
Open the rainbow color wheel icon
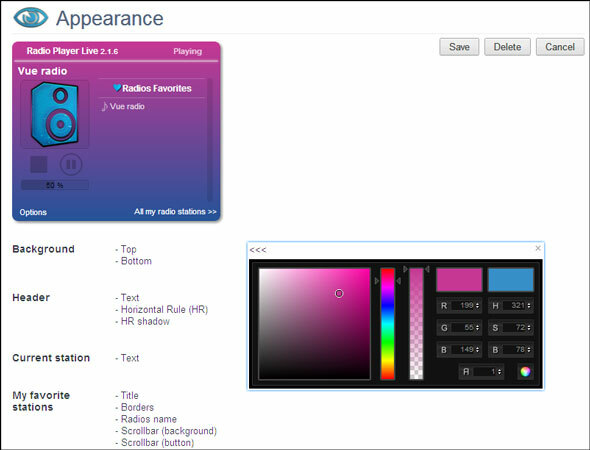525,372
